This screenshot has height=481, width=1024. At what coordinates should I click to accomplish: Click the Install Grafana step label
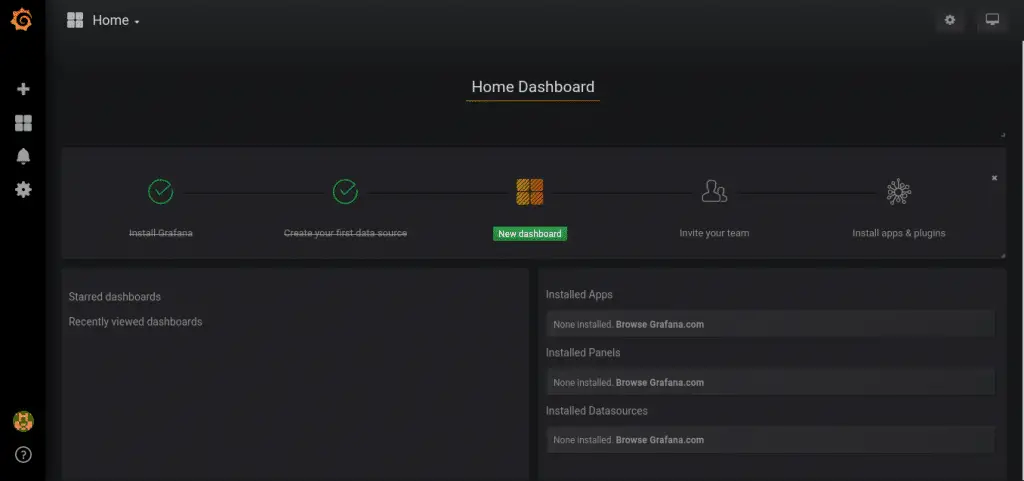click(161, 233)
